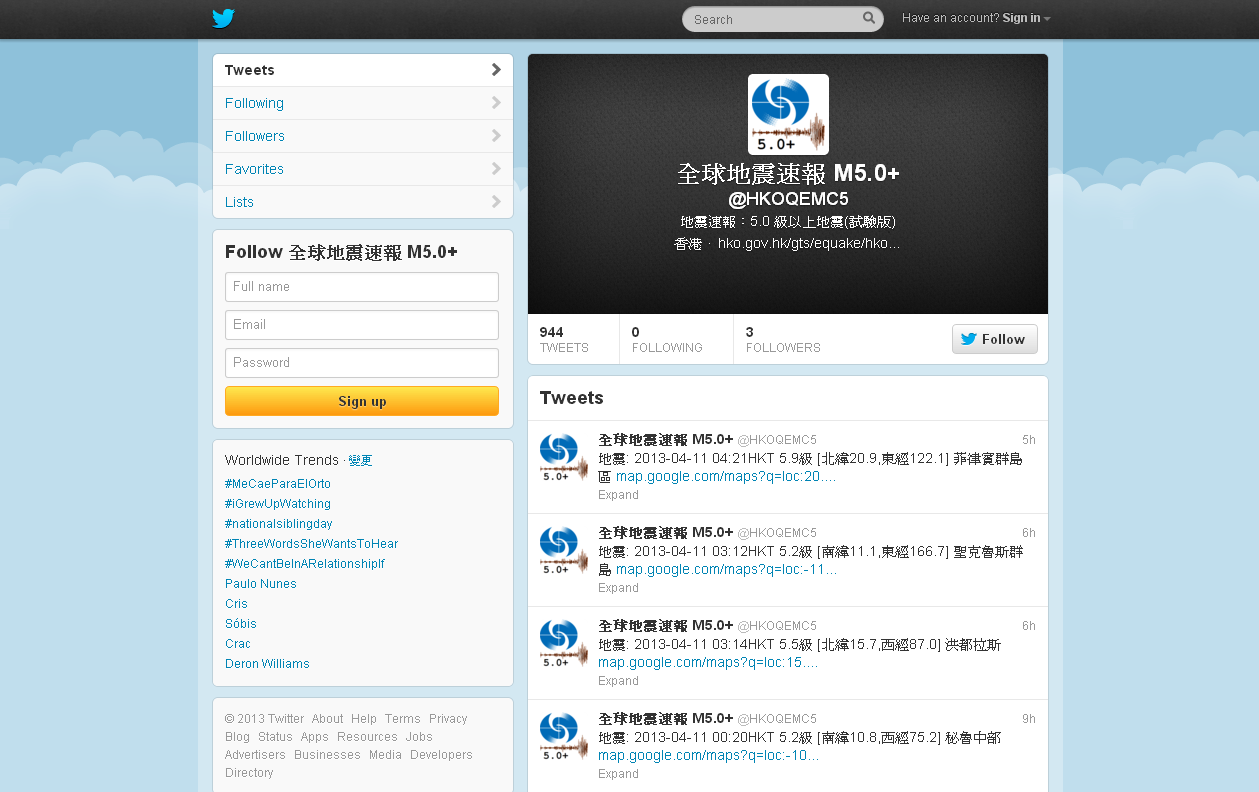Click the Following row chevron arrow
Screen dimensions: 1259x792
(496, 103)
